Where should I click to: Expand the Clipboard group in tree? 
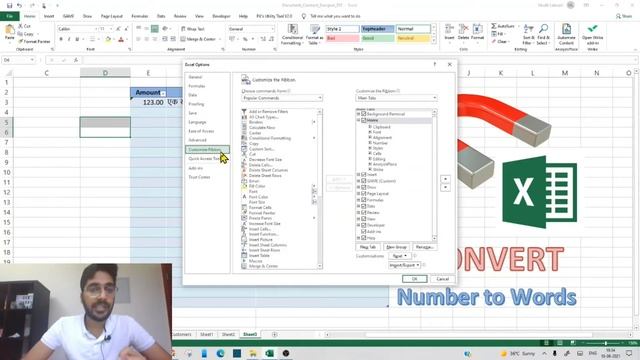[370, 127]
